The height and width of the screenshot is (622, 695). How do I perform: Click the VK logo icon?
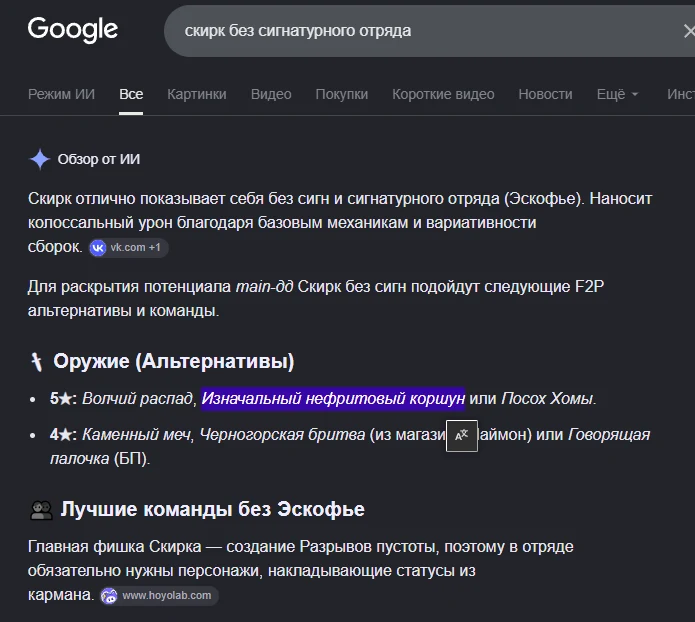[98, 247]
